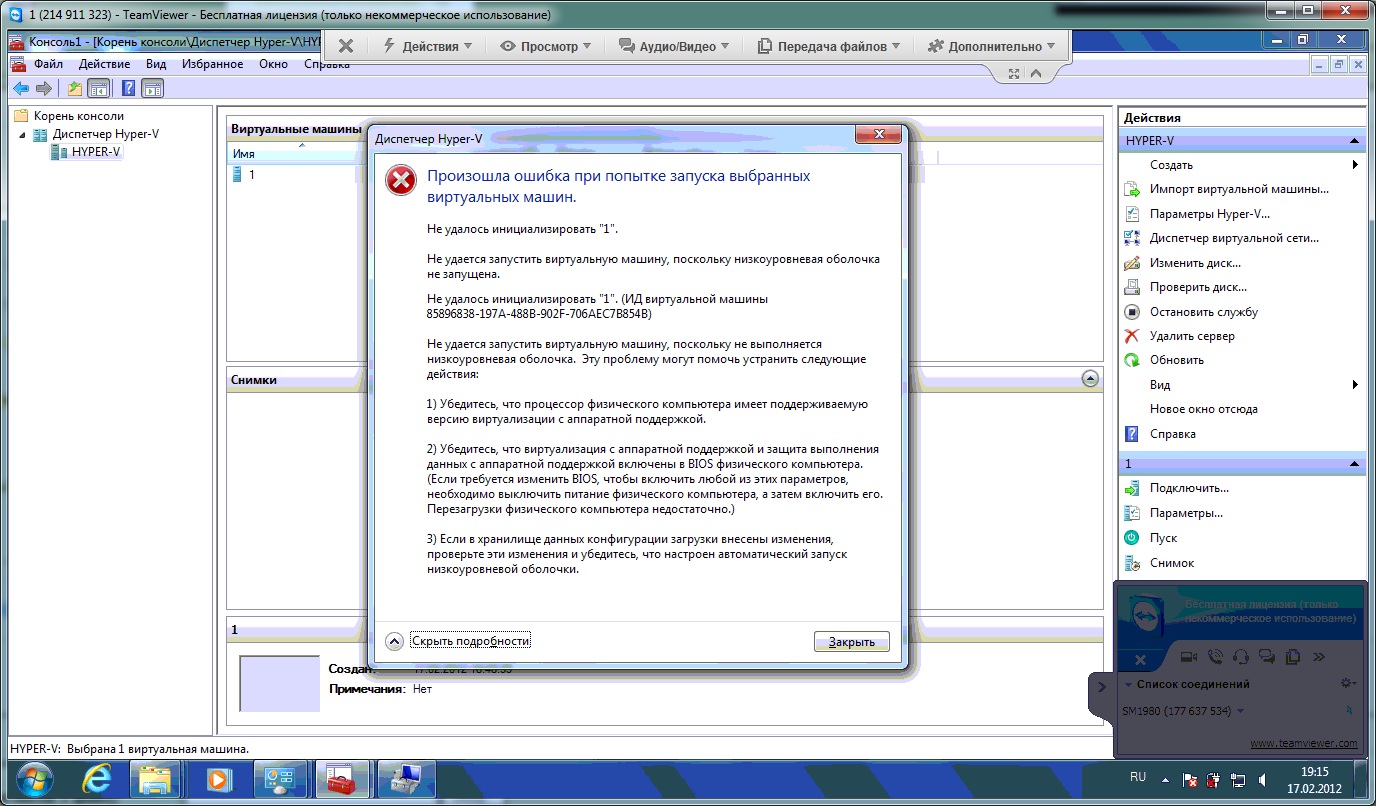Select Корень консоли tree node
The width and height of the screenshot is (1376, 806).
(x=79, y=116)
